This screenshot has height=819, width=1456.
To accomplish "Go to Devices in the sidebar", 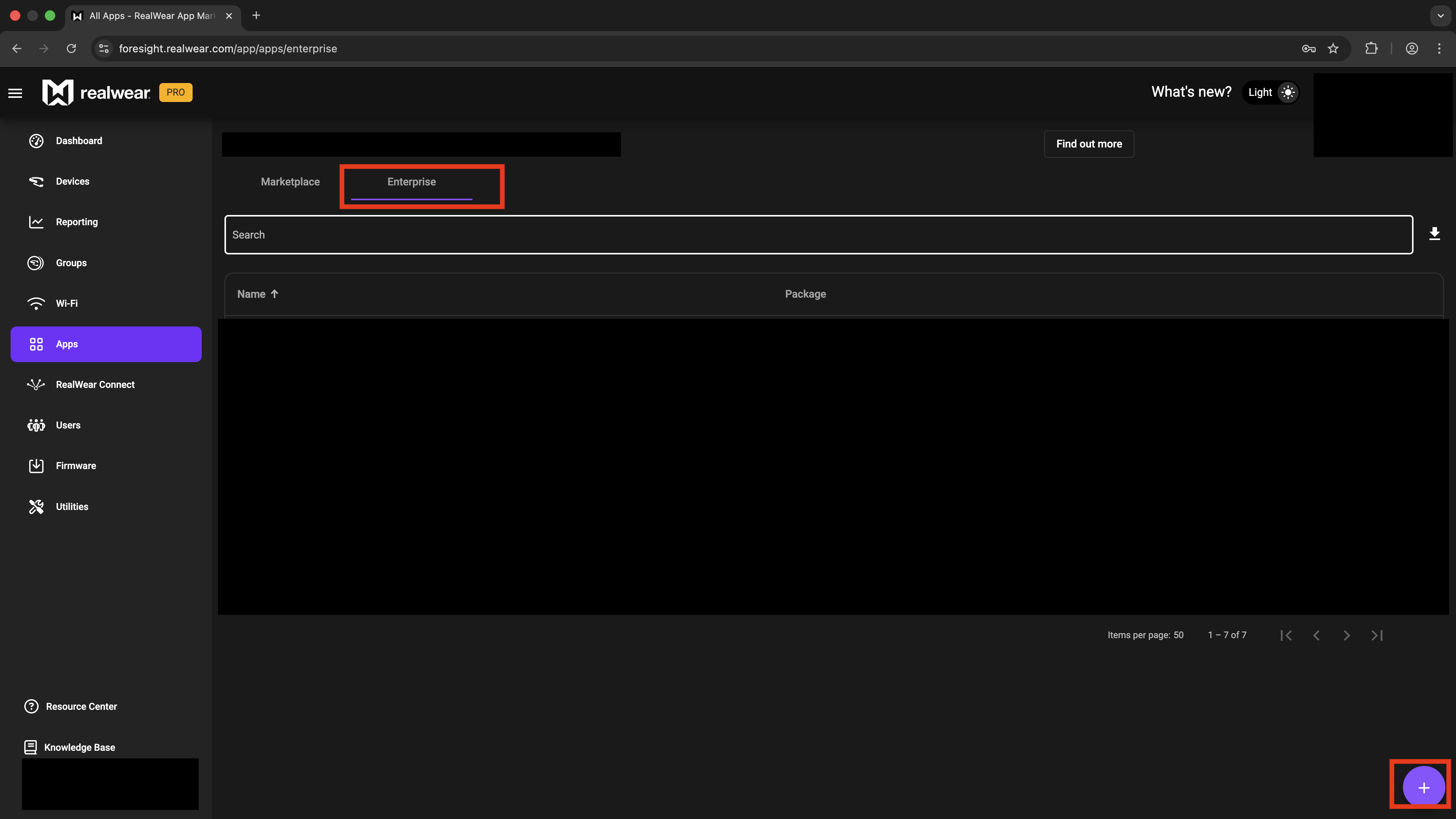I will tap(106, 182).
